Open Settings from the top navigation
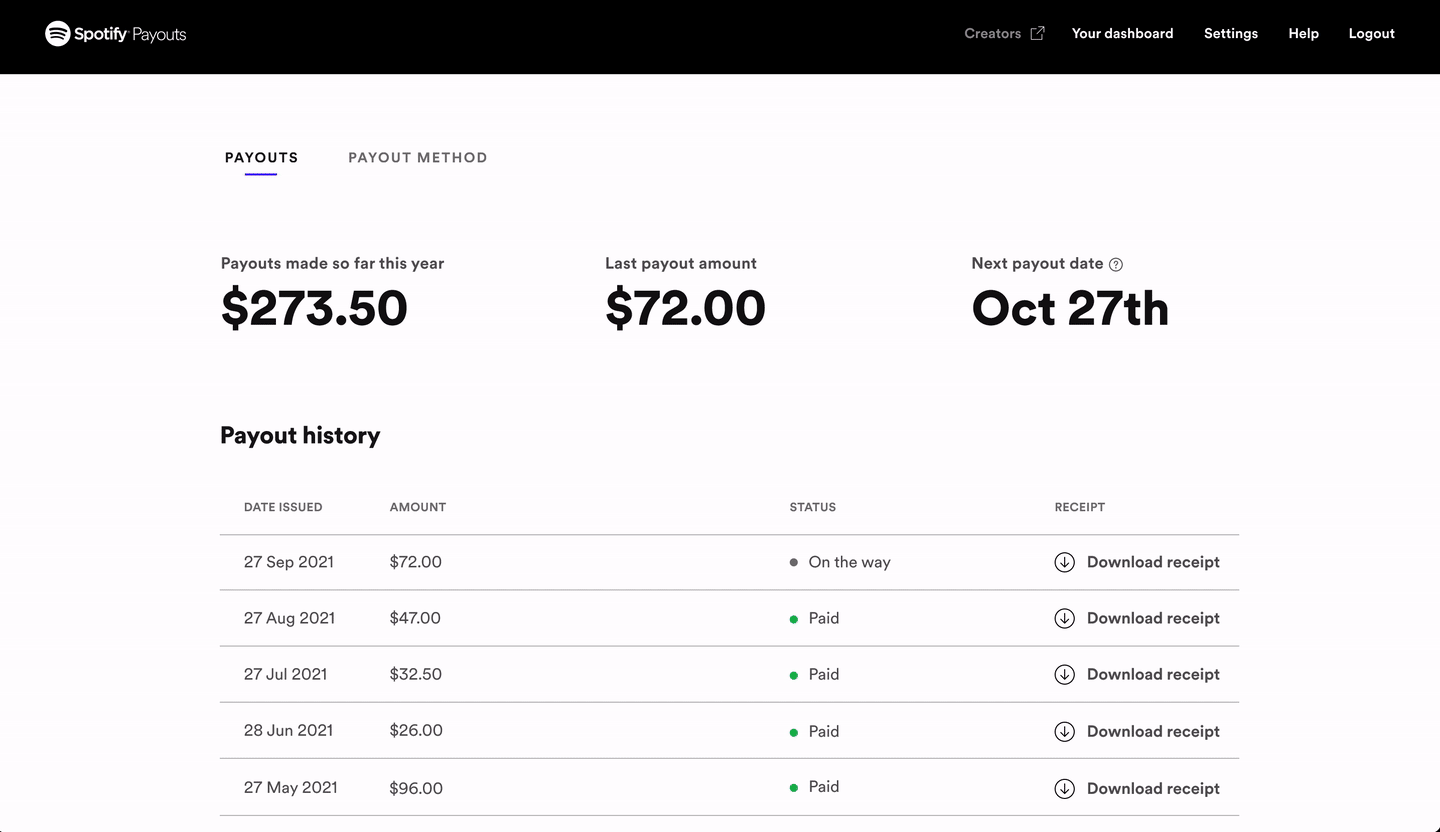The image size is (1440, 832). click(x=1230, y=34)
